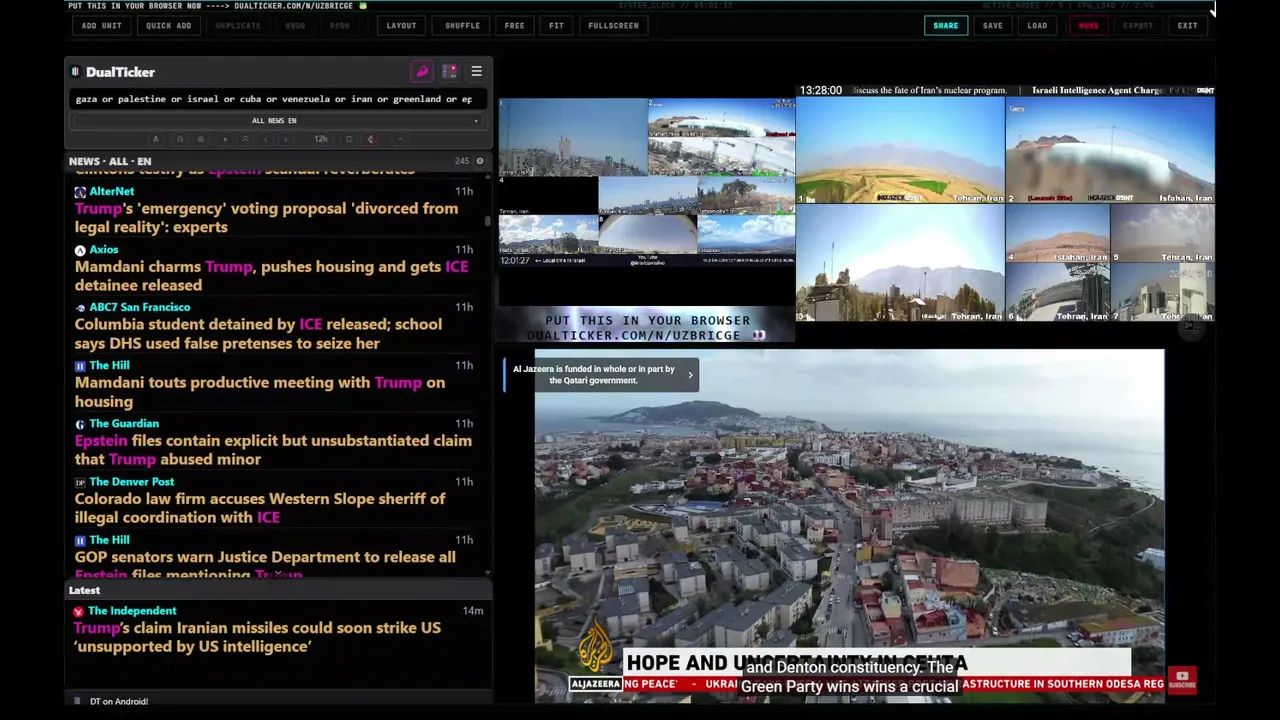Click the DualTicker logo icon
Viewport: 1280px width, 720px height.
coord(75,72)
